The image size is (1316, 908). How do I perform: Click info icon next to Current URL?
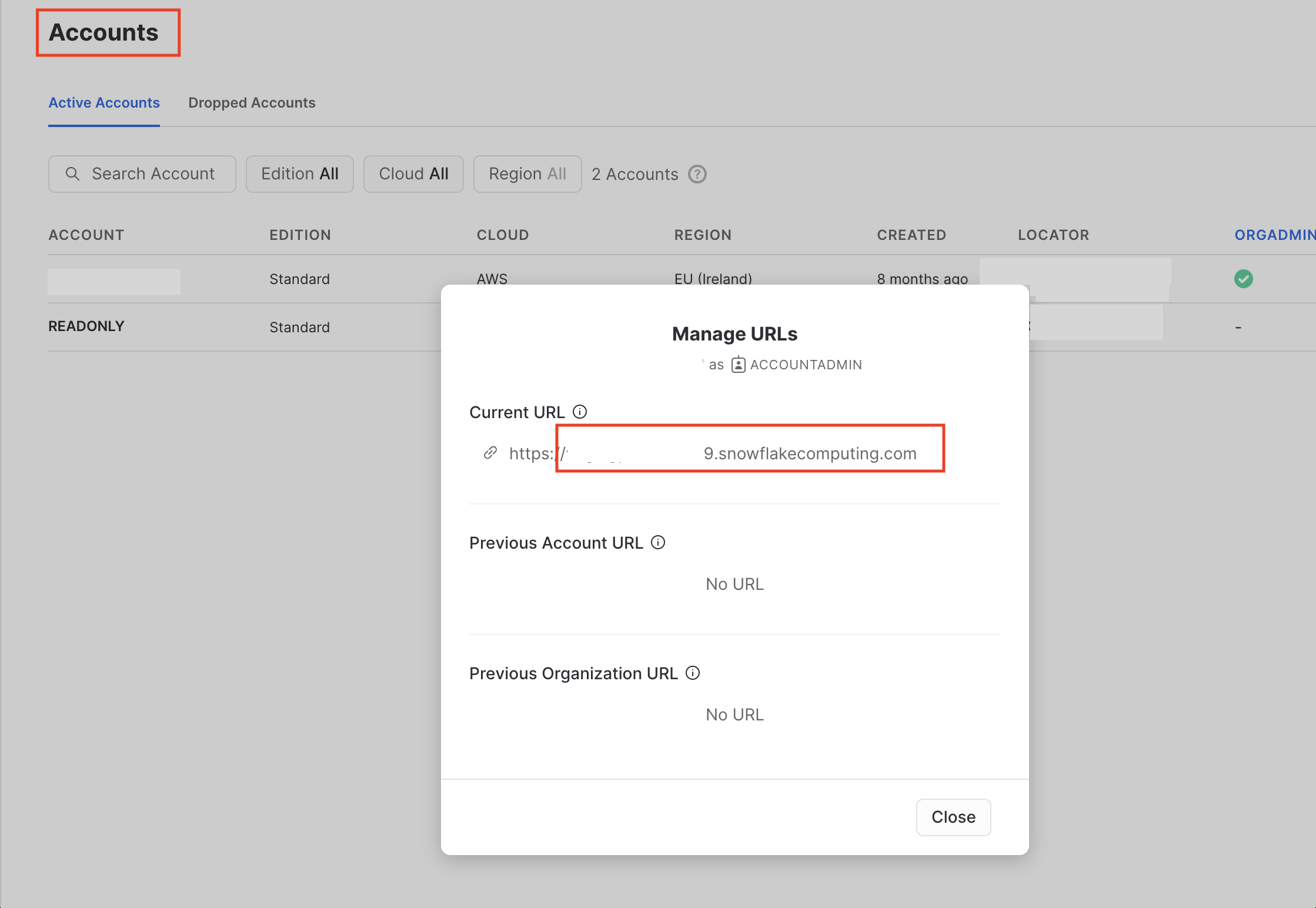[580, 412]
